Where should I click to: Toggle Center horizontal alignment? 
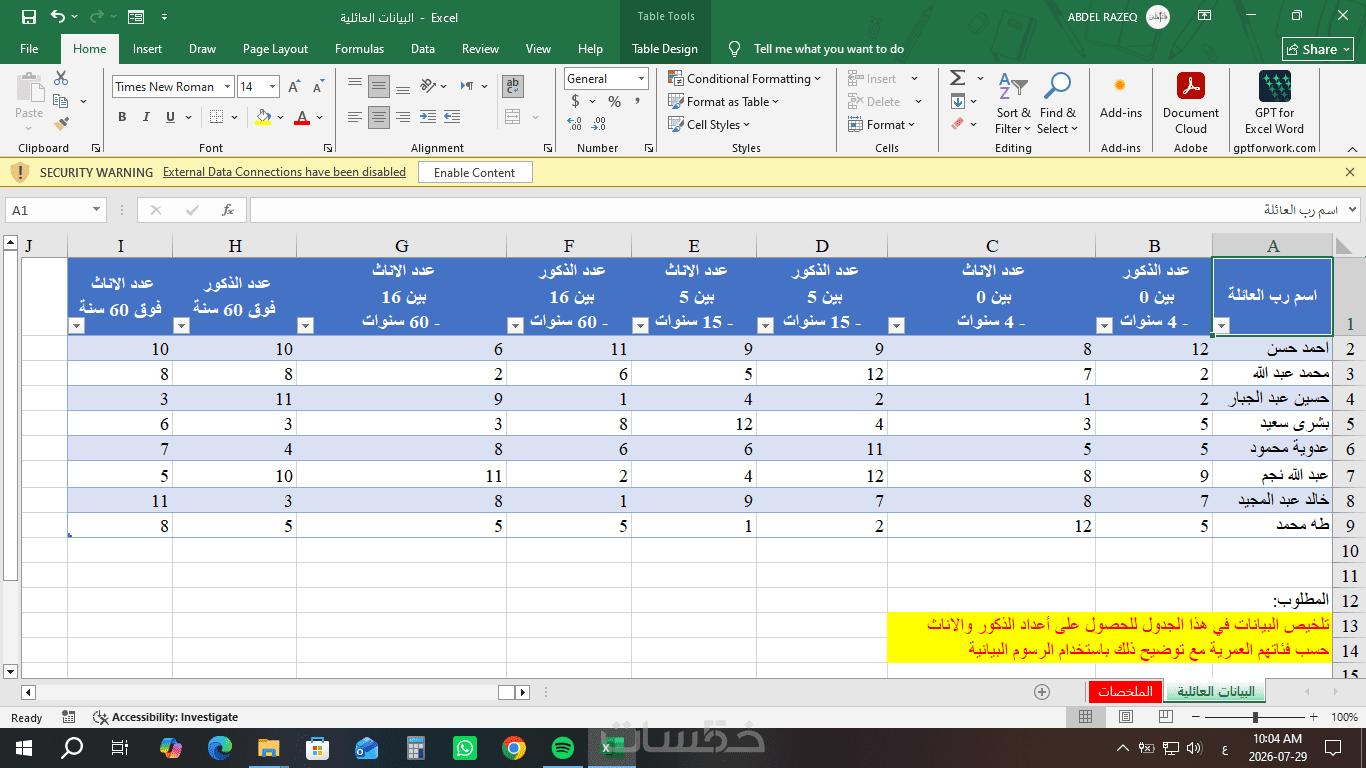(379, 117)
